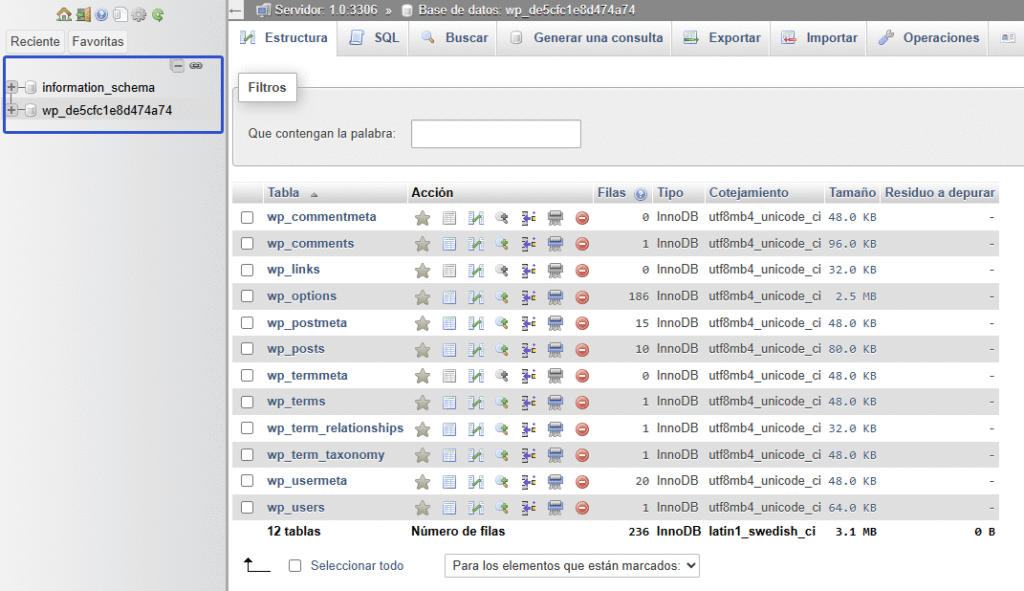Open the wp_options table link
The image size is (1024, 591).
302,296
